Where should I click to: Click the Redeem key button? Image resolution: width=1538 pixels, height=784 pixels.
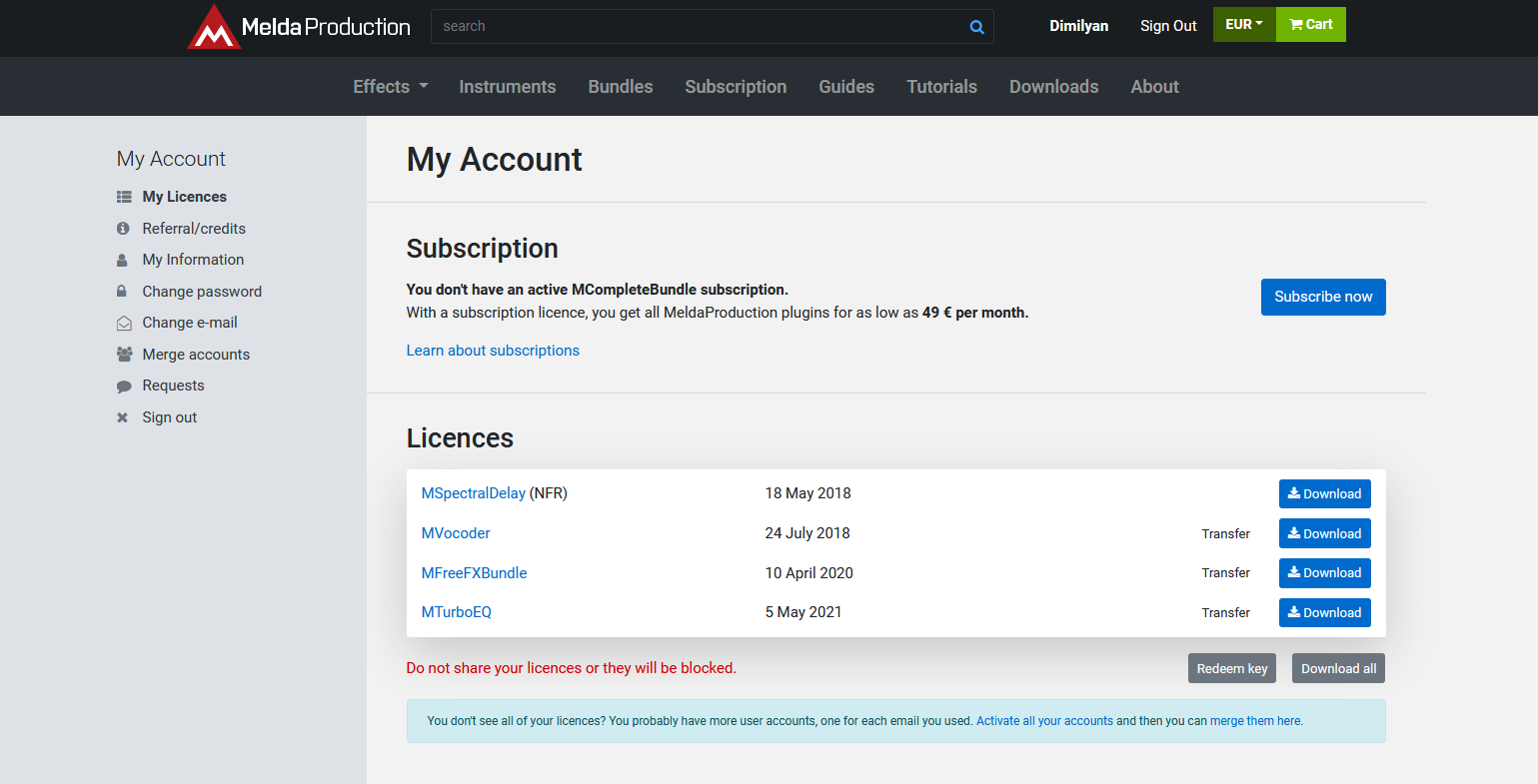(1231, 669)
